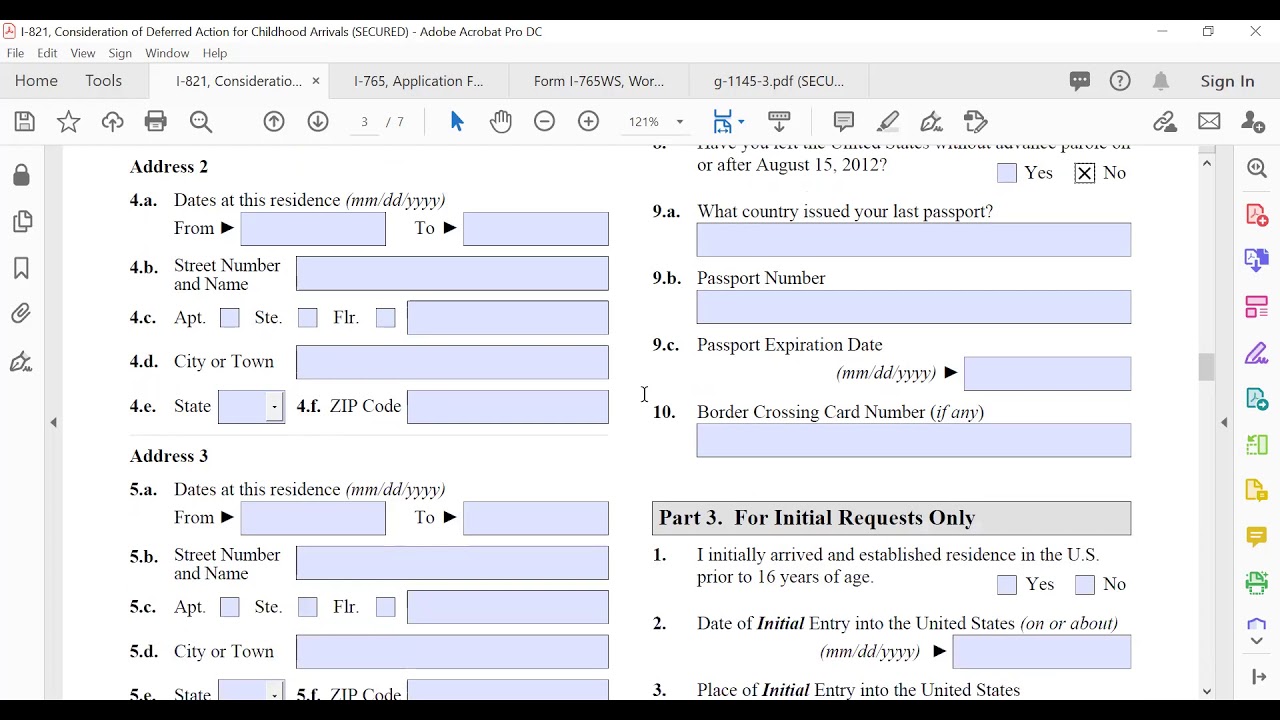Image resolution: width=1280 pixels, height=720 pixels.
Task: Collapse the right tools pane arrow
Action: point(1224,422)
